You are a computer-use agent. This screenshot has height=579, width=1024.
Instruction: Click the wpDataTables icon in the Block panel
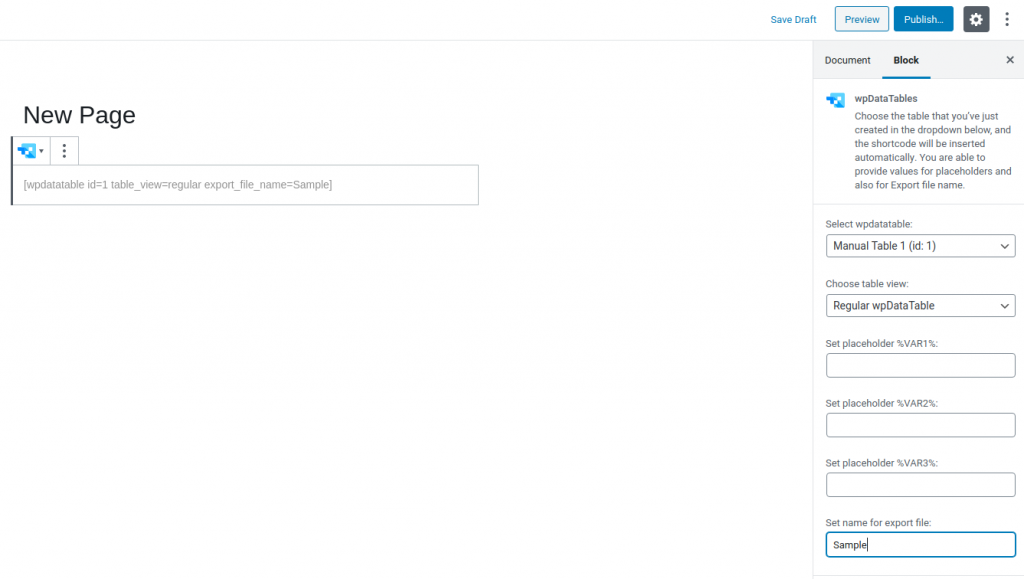point(835,99)
